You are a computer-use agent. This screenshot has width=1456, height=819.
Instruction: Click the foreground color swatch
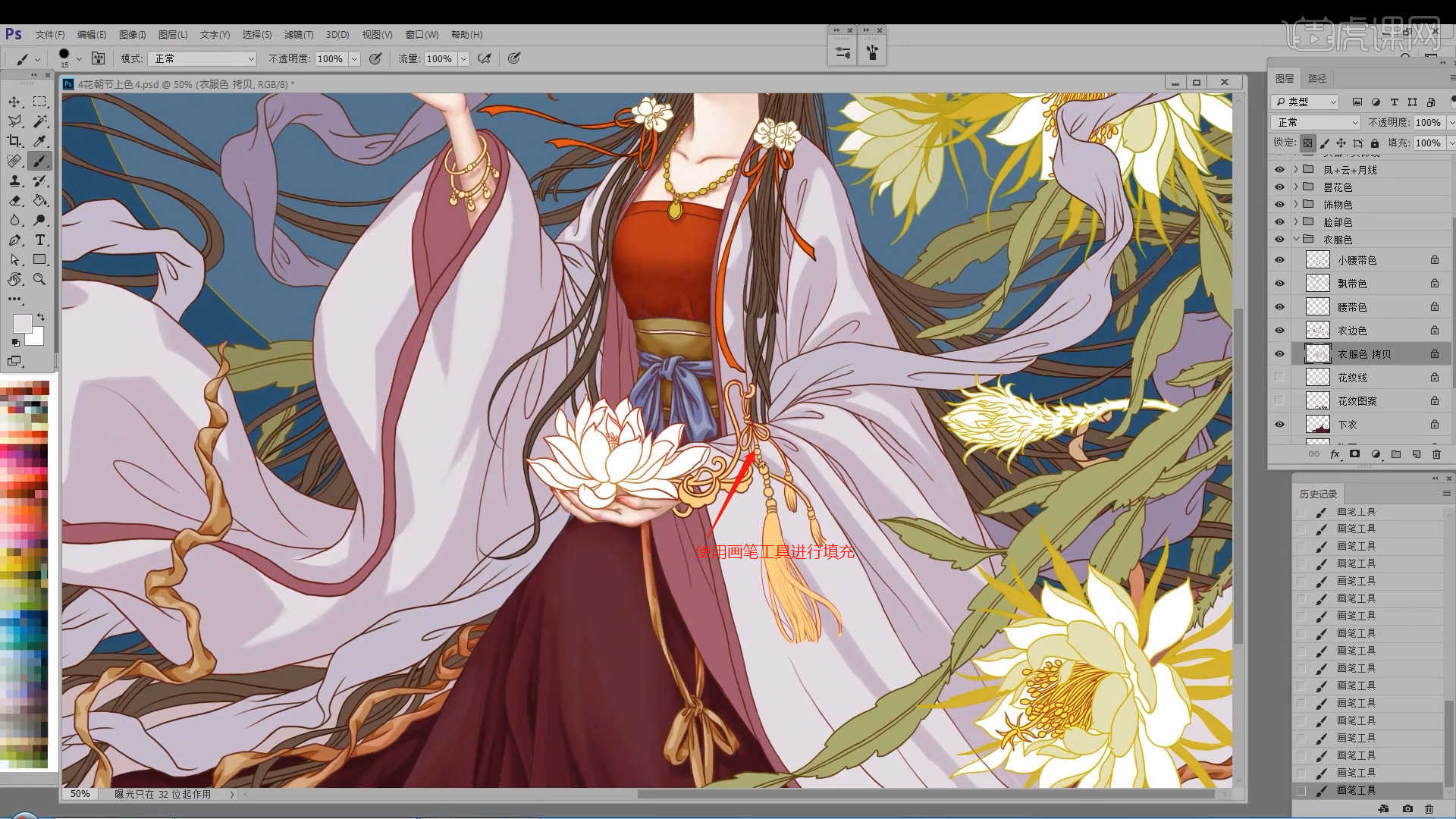click(x=22, y=324)
